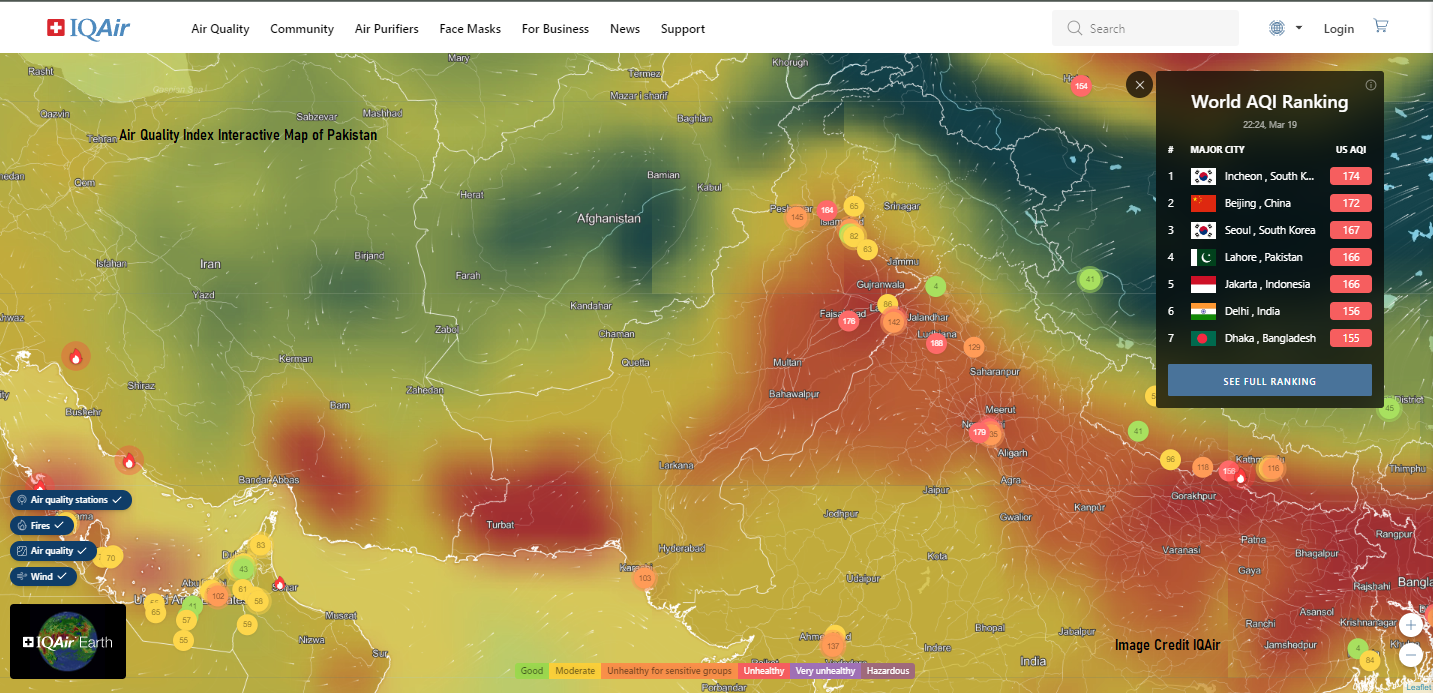1433x693 pixels.
Task: Select the green station marker showing 4 near Gujranwala
Action: pyautogui.click(x=935, y=287)
